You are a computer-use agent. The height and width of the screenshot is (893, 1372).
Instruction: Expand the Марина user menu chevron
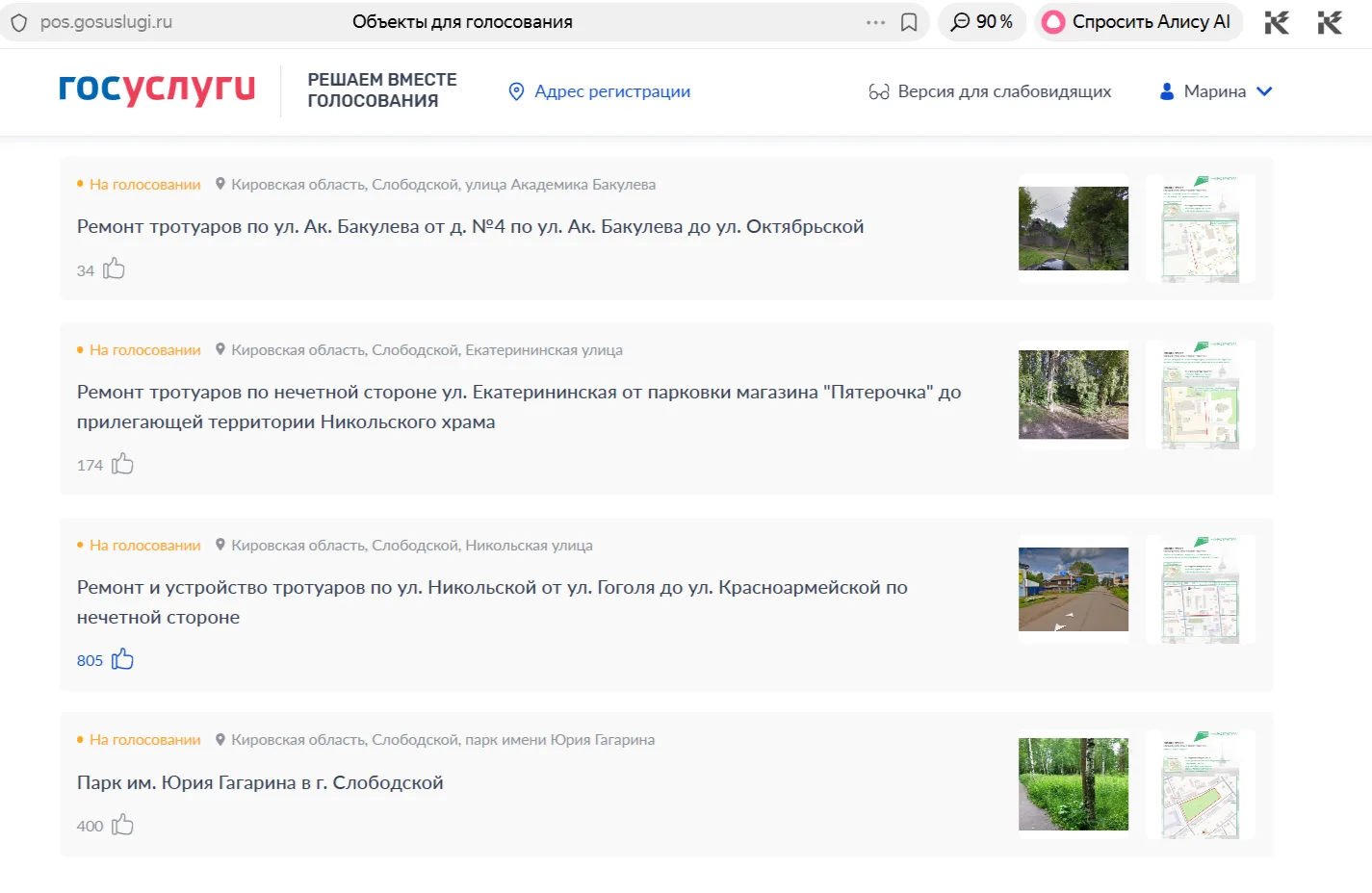coord(1265,91)
